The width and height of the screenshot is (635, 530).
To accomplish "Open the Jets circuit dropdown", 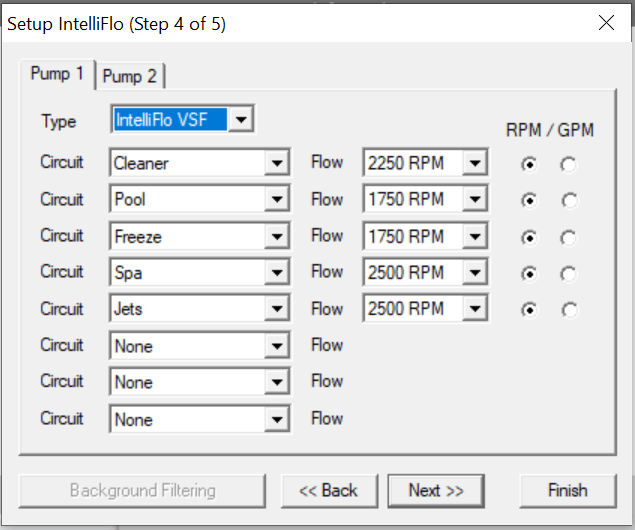I will (x=200, y=309).
